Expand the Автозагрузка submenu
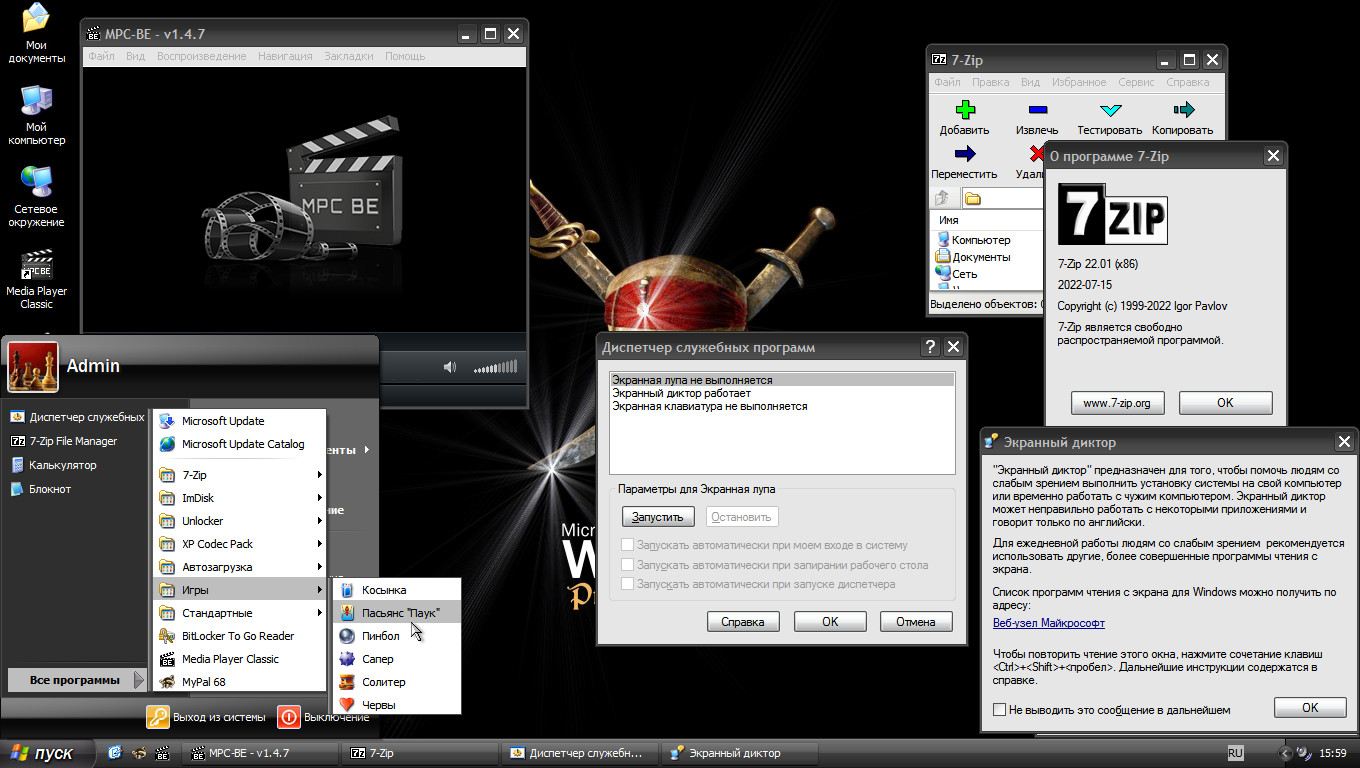This screenshot has width=1360, height=768. point(241,567)
